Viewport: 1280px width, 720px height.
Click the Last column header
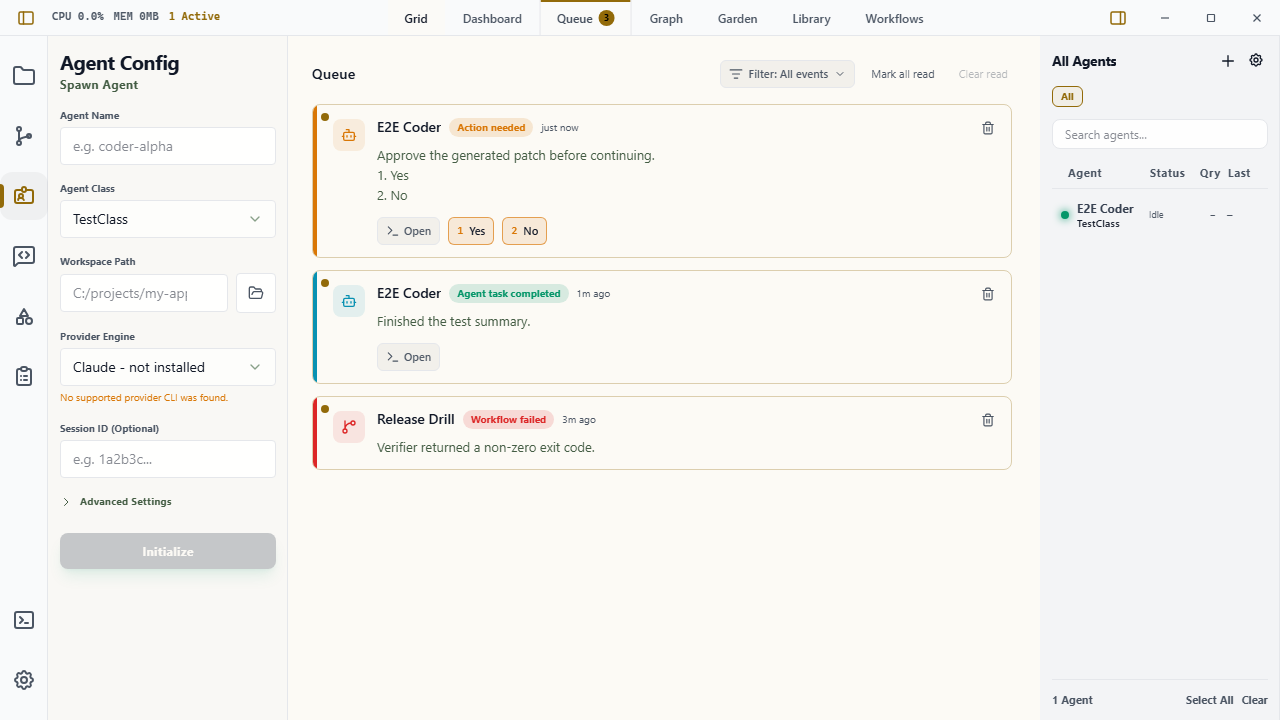pos(1239,173)
